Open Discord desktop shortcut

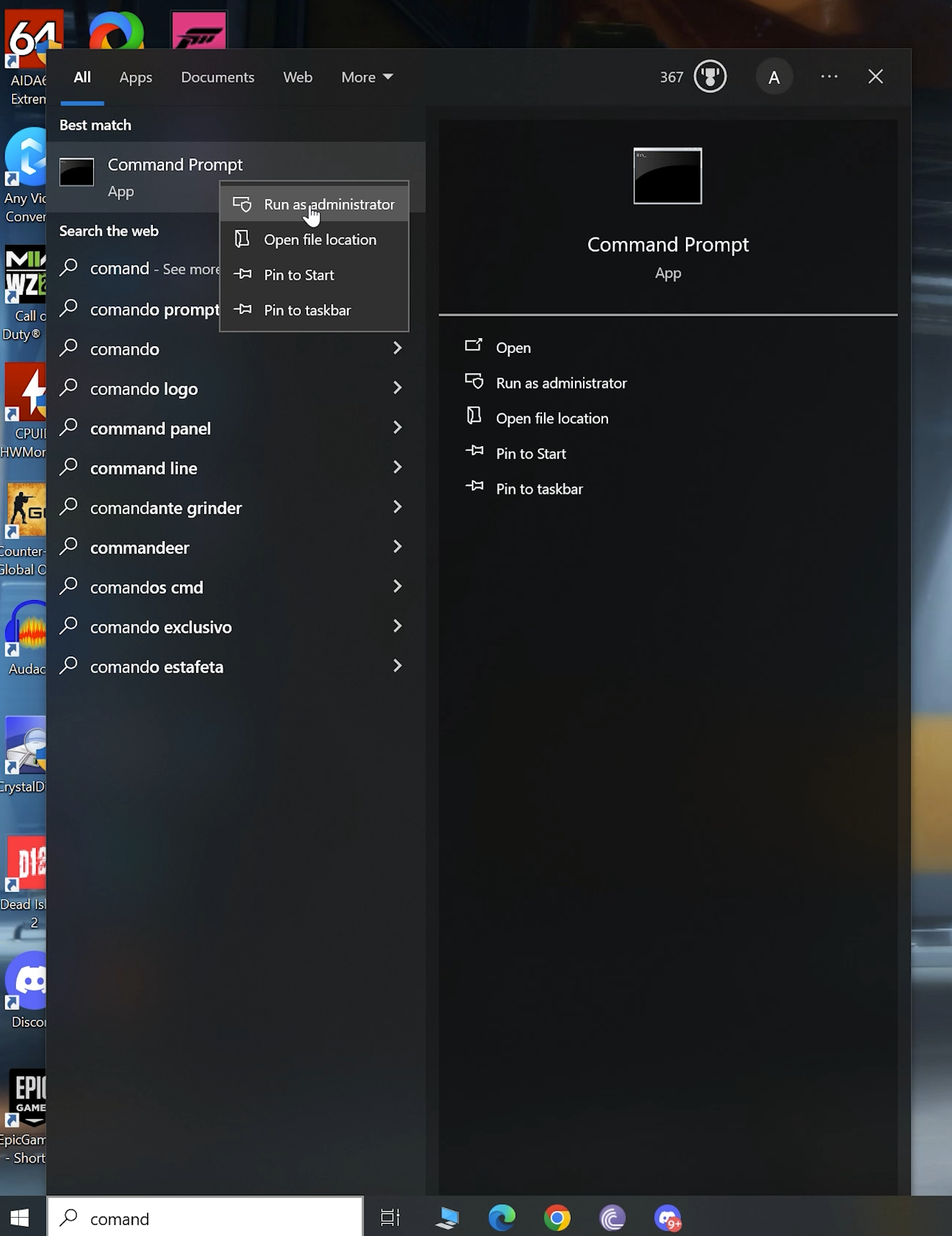click(x=25, y=990)
